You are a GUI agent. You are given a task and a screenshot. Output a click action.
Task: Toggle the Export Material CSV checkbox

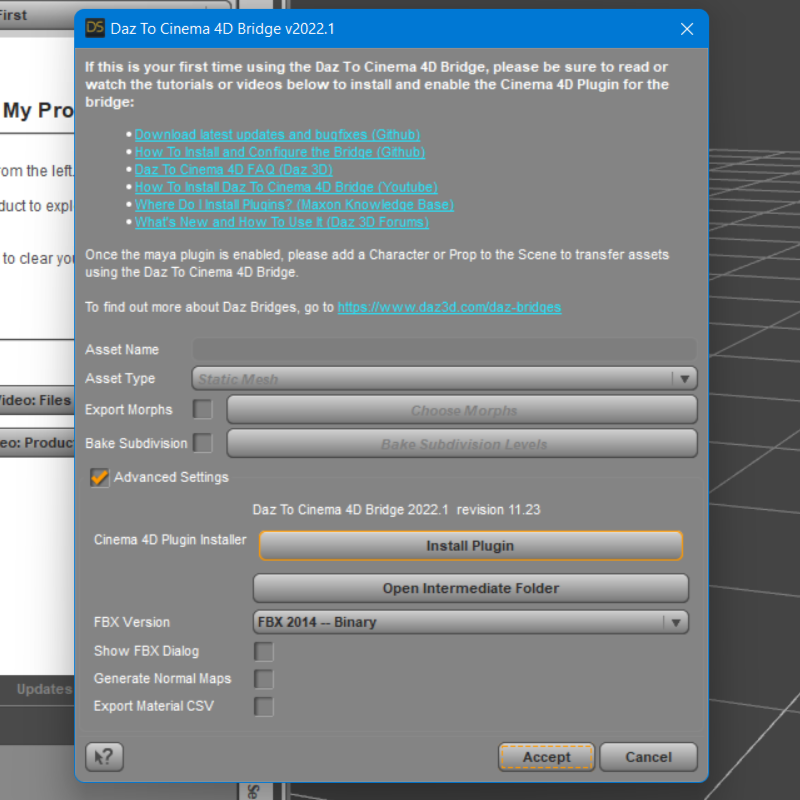264,707
